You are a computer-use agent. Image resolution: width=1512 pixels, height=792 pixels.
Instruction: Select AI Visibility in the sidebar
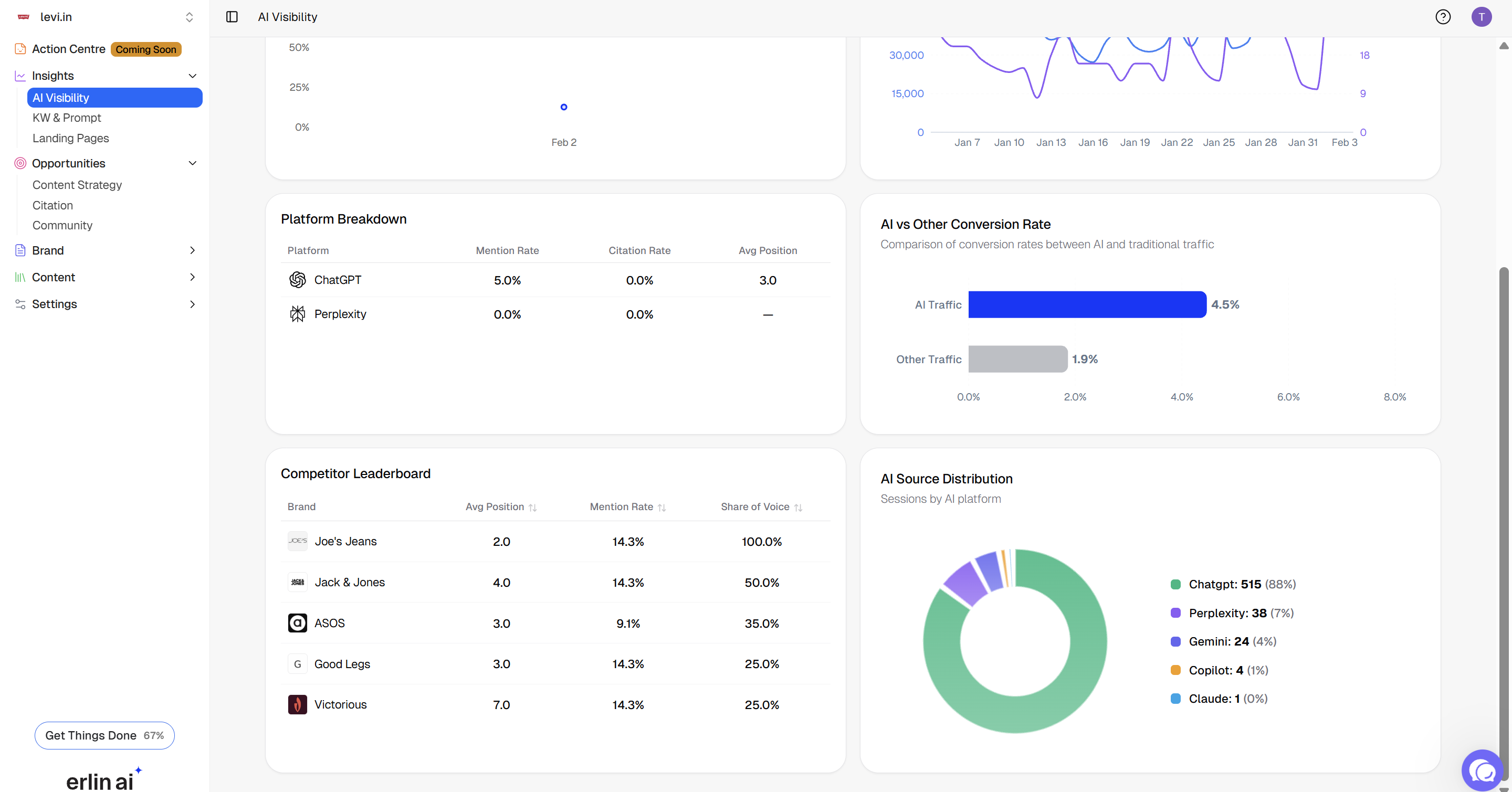click(x=114, y=98)
